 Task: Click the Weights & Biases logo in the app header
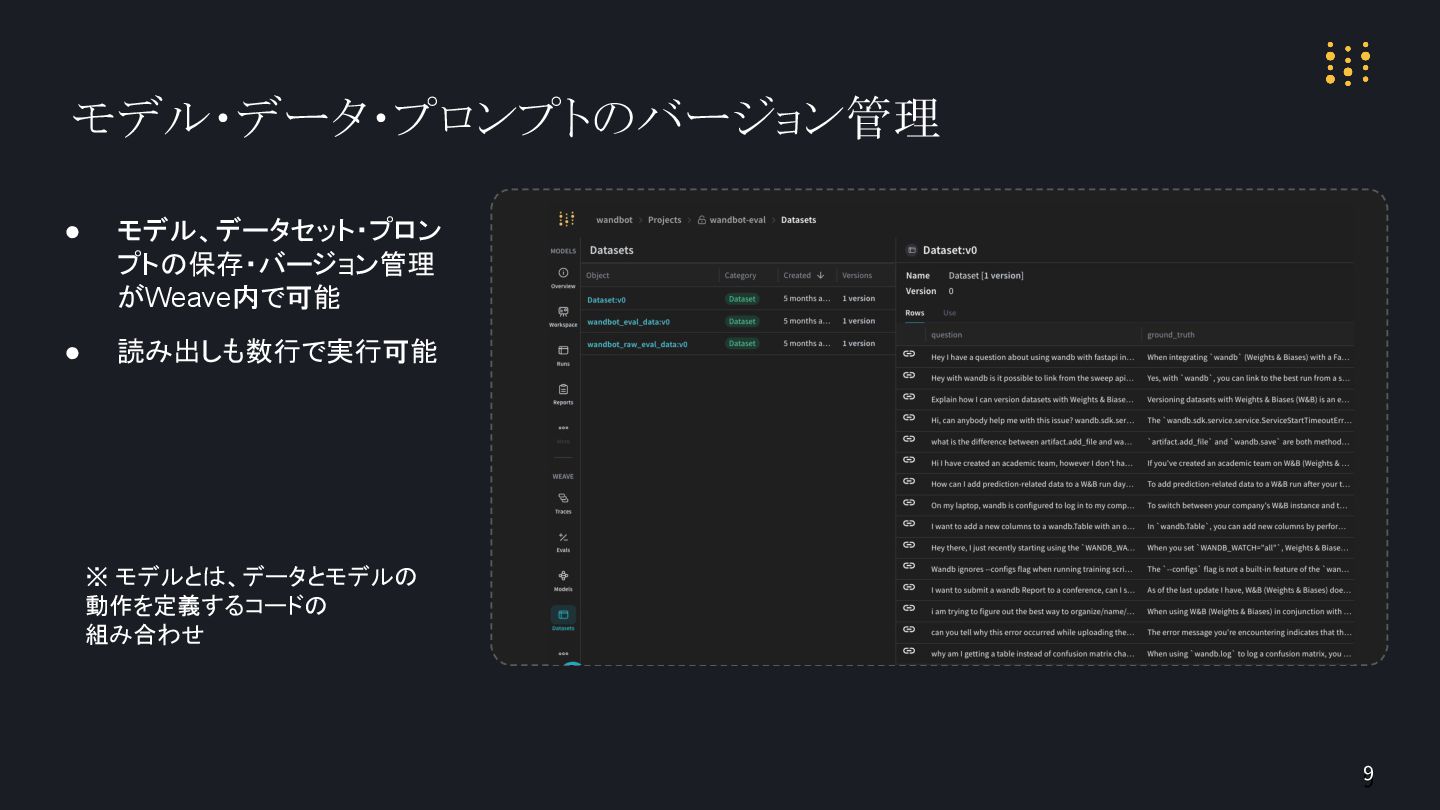(566, 219)
